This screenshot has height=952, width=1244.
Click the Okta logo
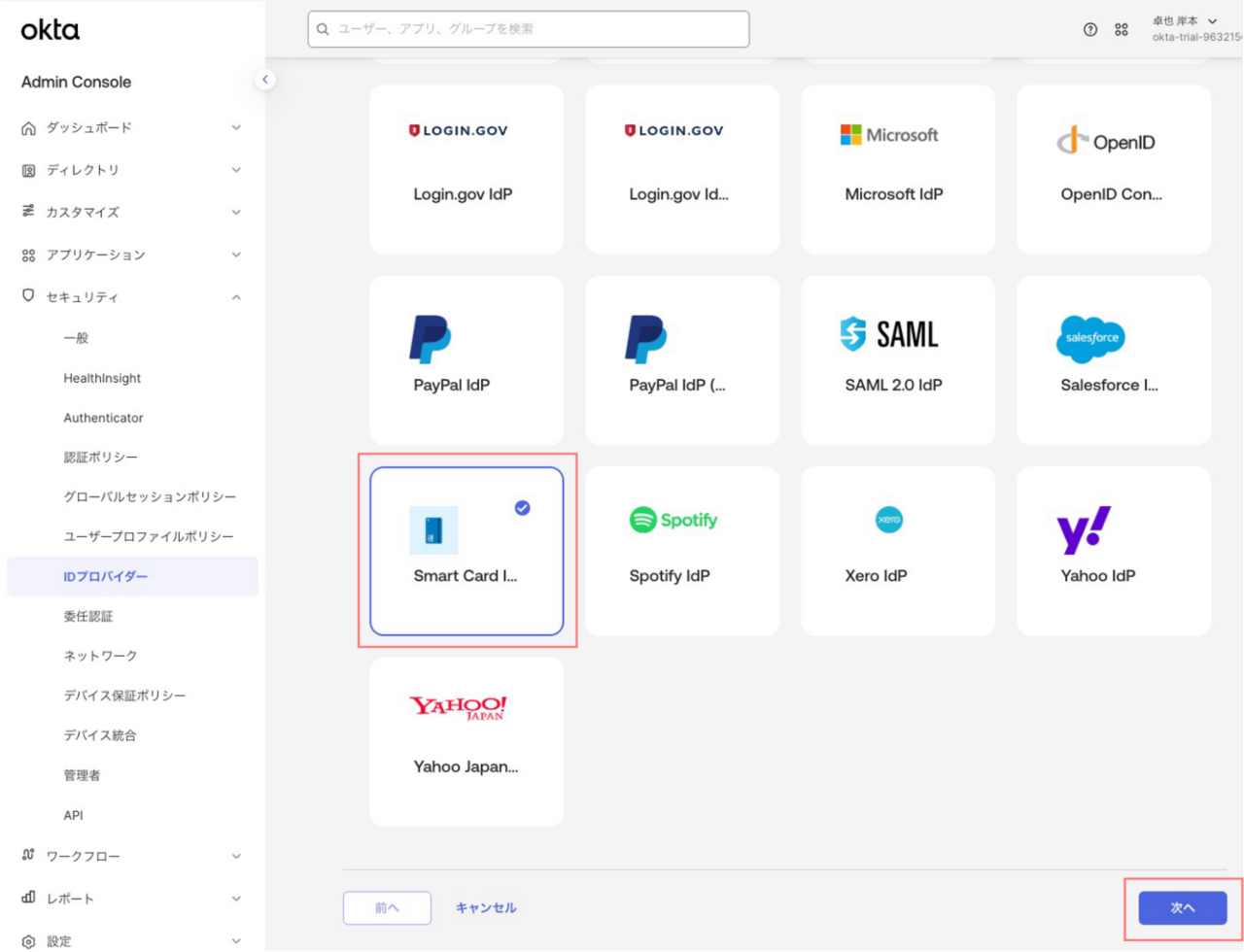point(51,30)
